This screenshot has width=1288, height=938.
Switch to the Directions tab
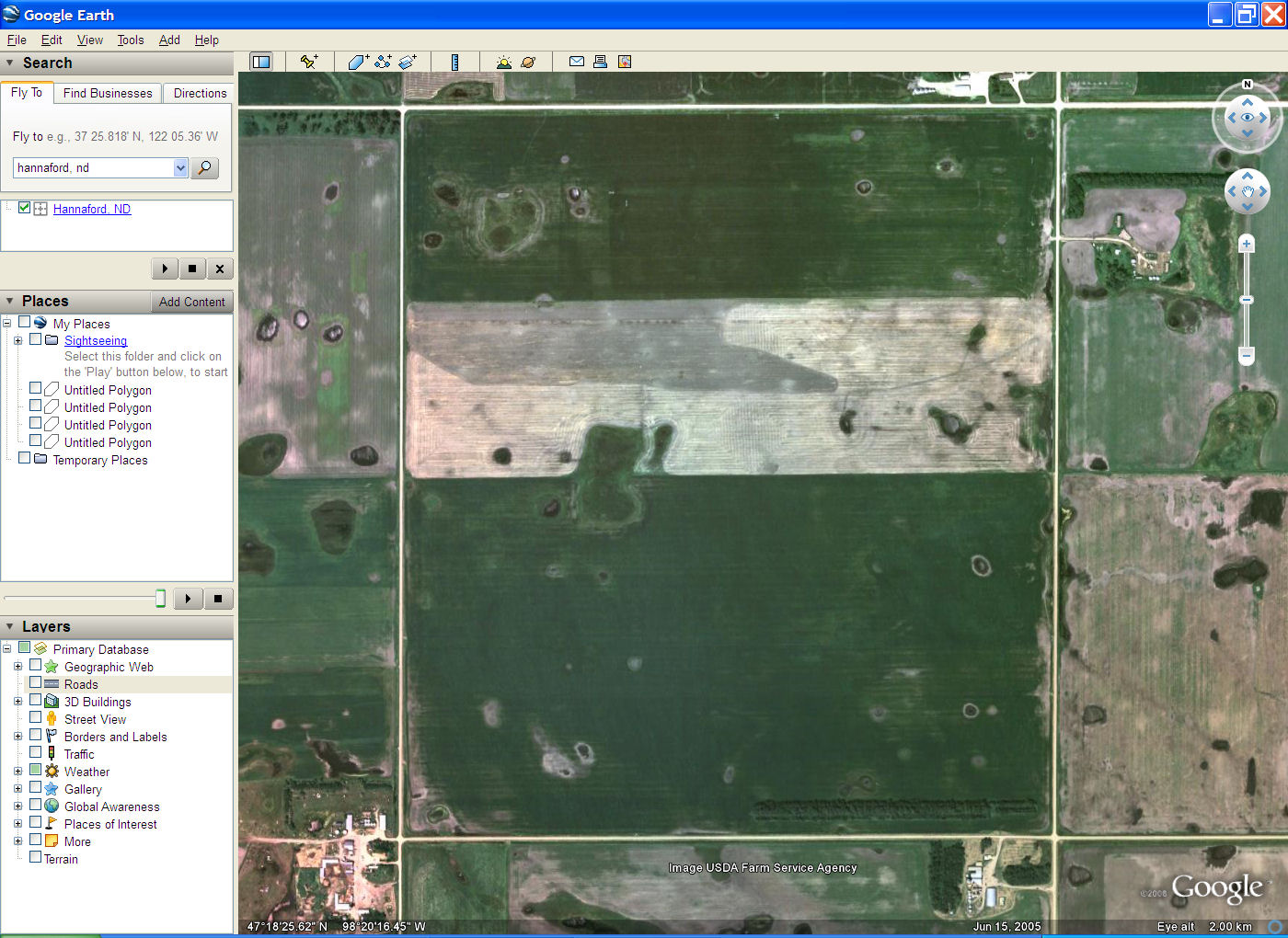click(200, 93)
